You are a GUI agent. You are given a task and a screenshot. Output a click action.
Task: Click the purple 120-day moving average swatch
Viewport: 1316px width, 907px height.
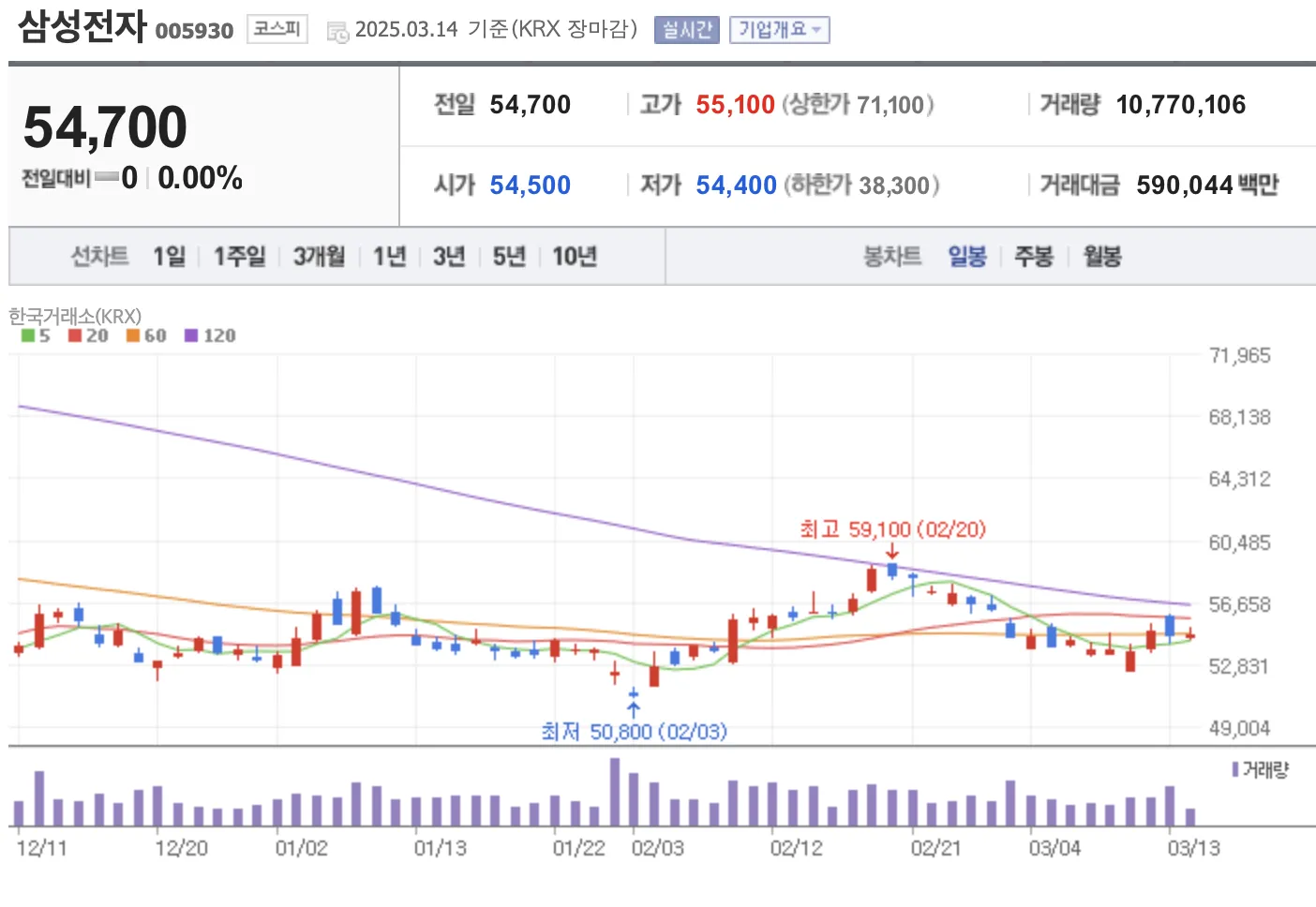pyautogui.click(x=191, y=335)
